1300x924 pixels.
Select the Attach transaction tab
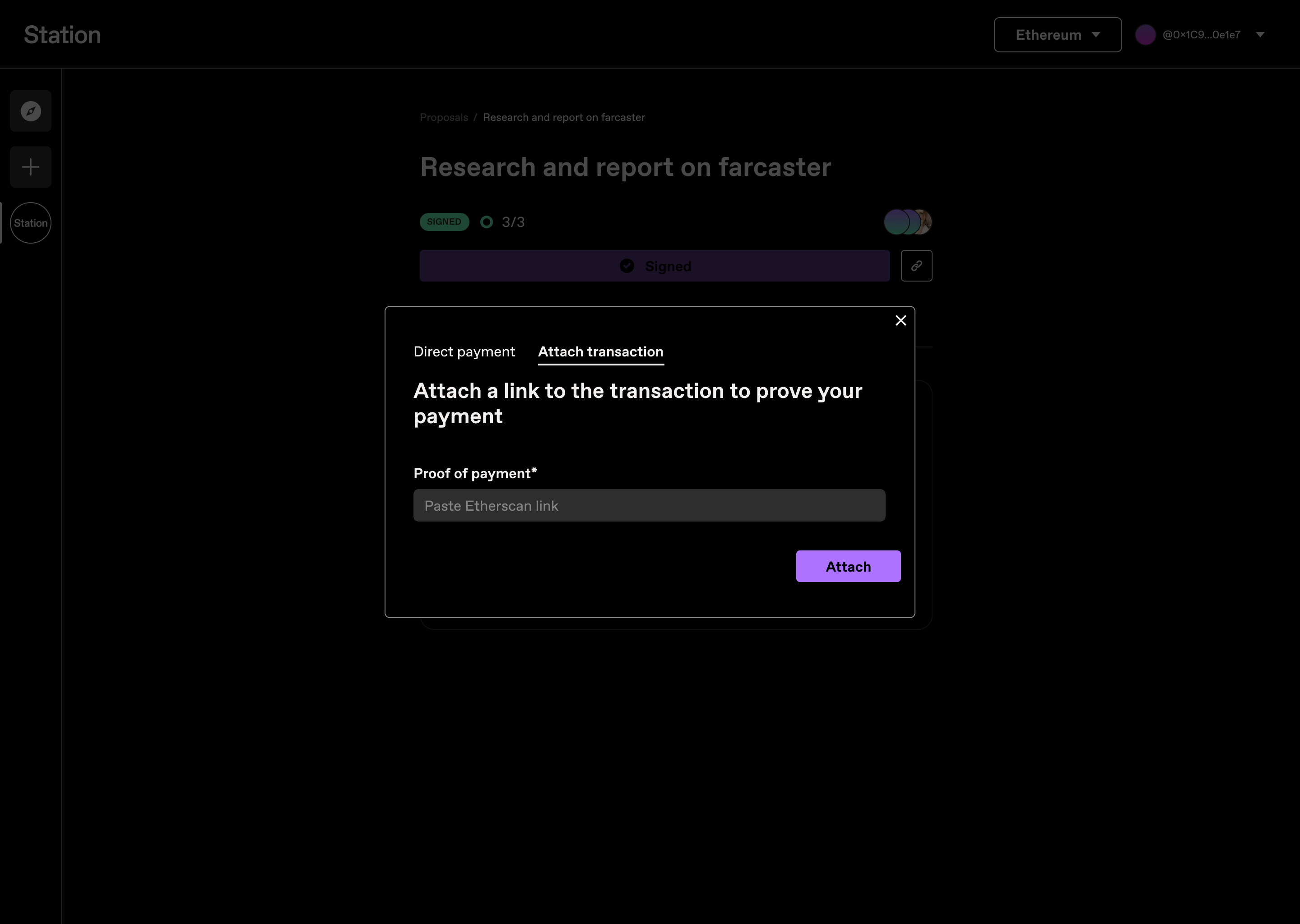tap(600, 351)
